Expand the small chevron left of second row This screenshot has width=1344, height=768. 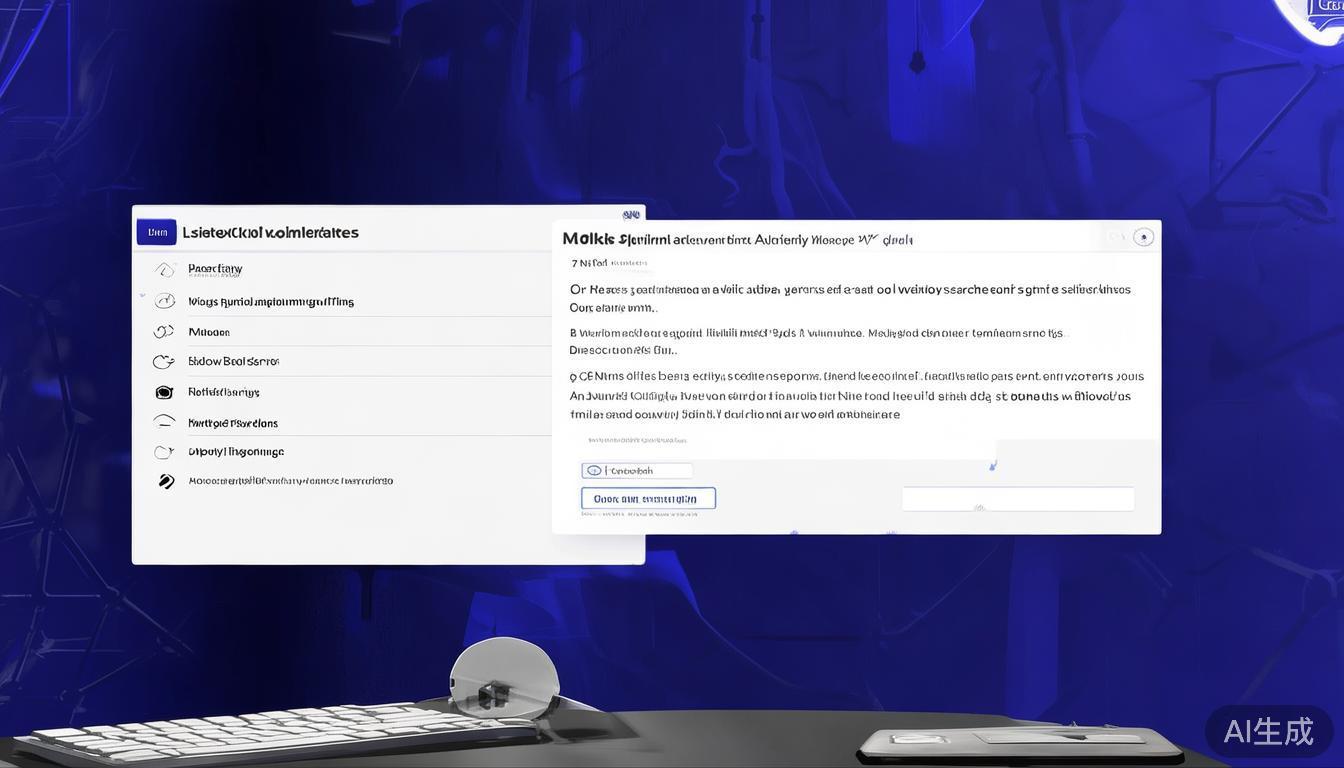(142, 297)
